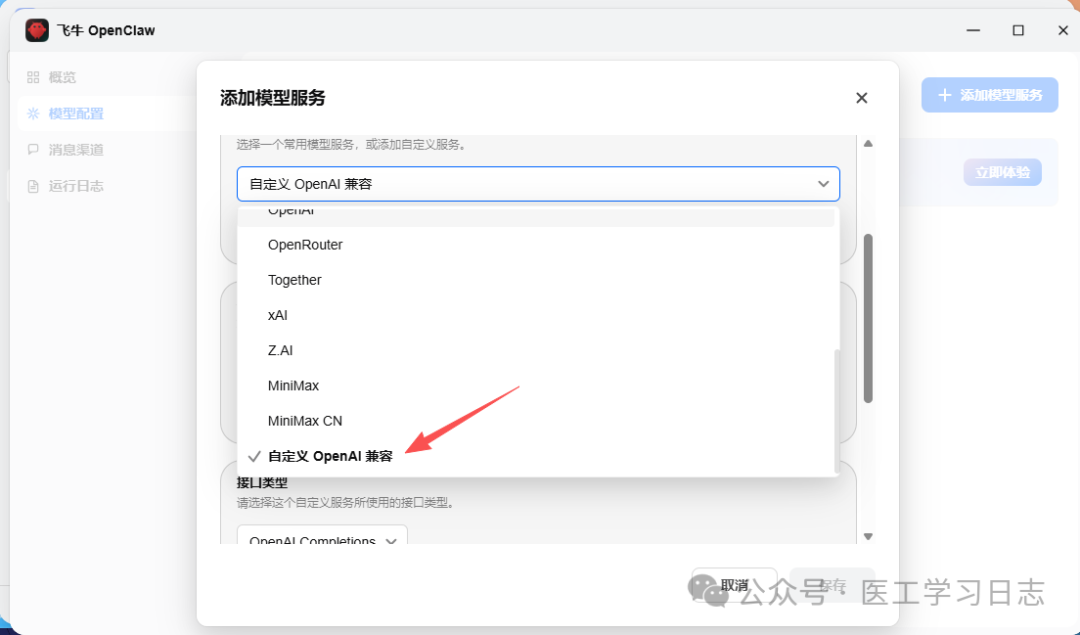
Task: Select the partially visible OpenAI option
Action: [x=538, y=216]
